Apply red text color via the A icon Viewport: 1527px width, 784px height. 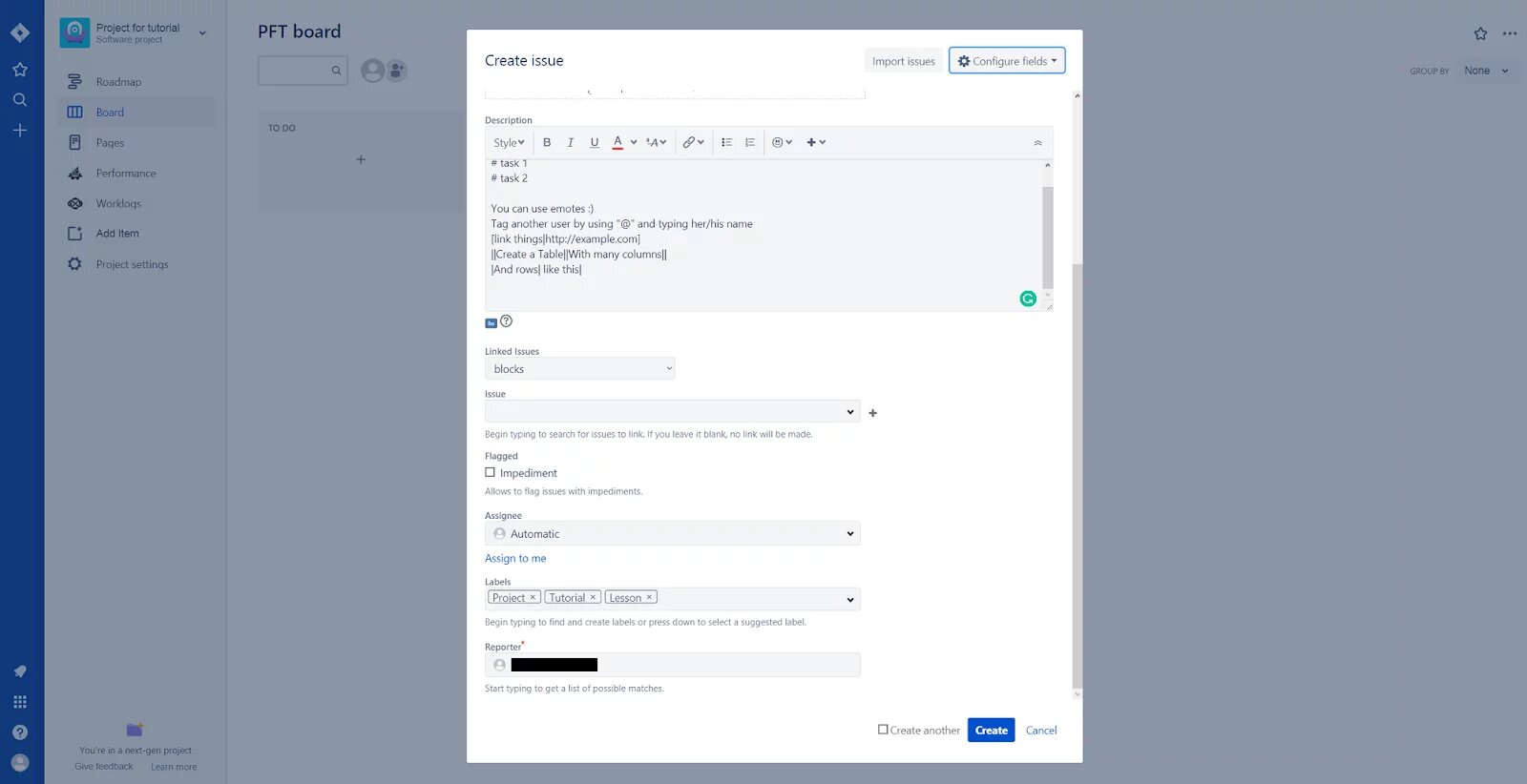click(x=617, y=142)
